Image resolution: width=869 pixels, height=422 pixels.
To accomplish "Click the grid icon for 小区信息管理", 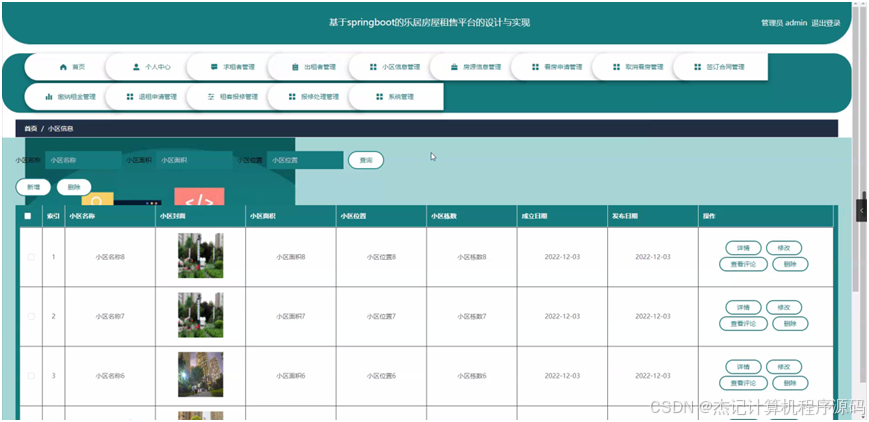I will [373, 67].
